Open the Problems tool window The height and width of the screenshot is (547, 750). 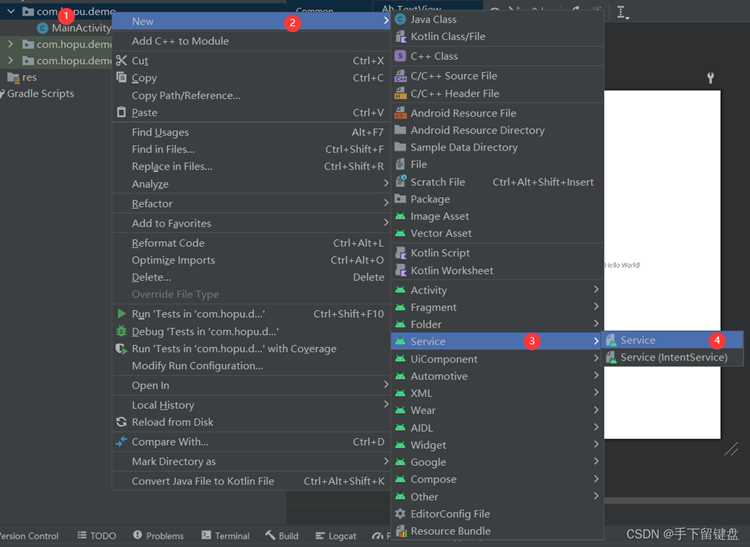(158, 536)
